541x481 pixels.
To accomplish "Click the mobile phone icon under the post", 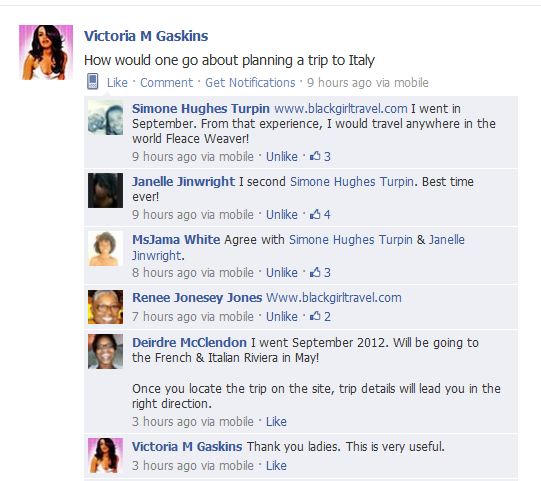I will [92, 81].
